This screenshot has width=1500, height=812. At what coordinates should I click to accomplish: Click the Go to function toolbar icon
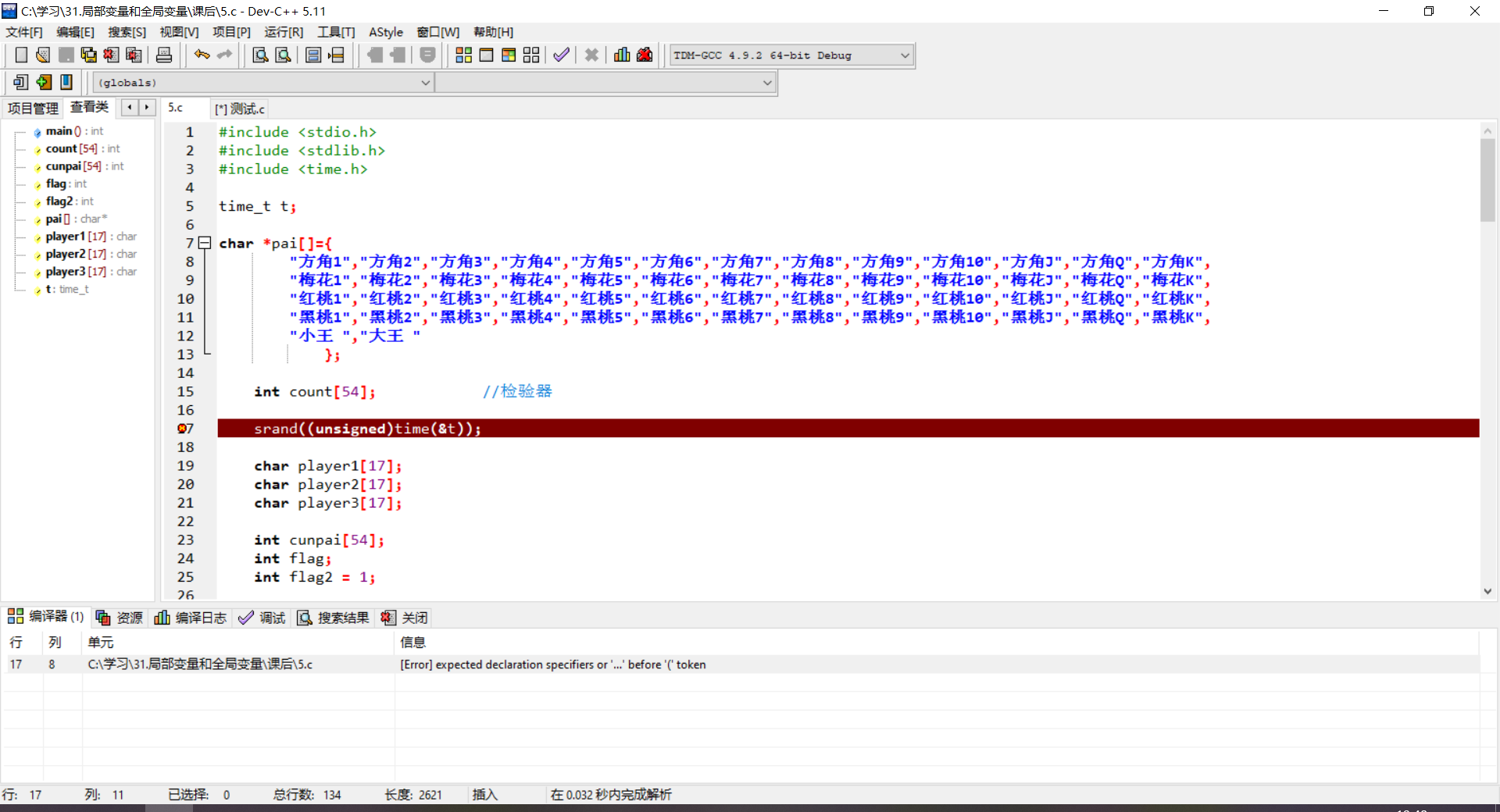[x=313, y=55]
